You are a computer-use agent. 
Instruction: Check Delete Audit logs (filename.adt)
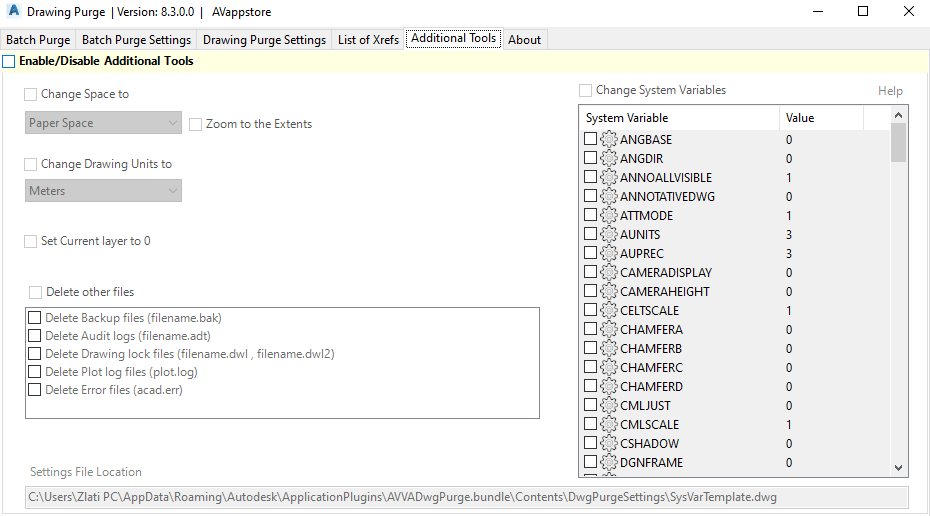tap(34, 336)
